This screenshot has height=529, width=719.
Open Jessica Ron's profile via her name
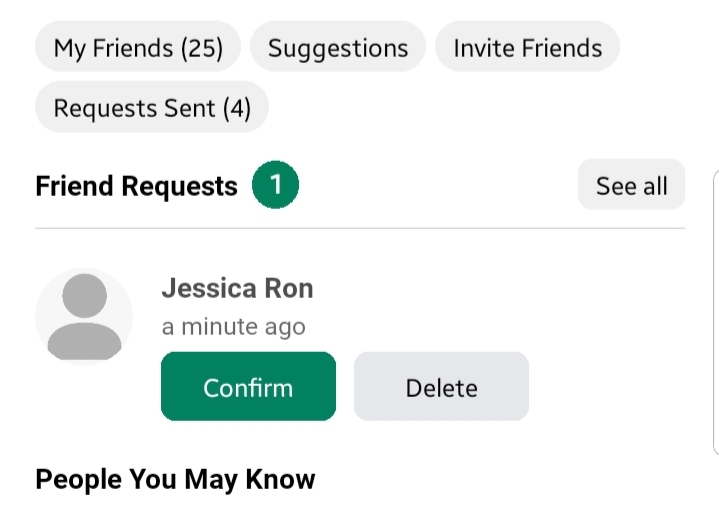[x=237, y=289]
